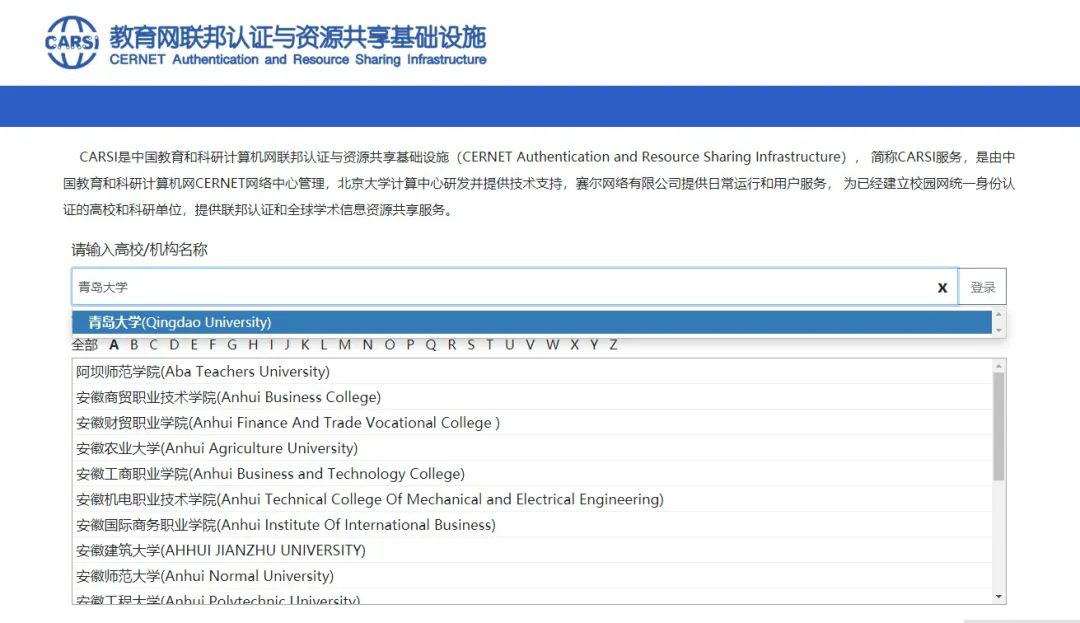Filter institutions by letter G

tap(232, 344)
